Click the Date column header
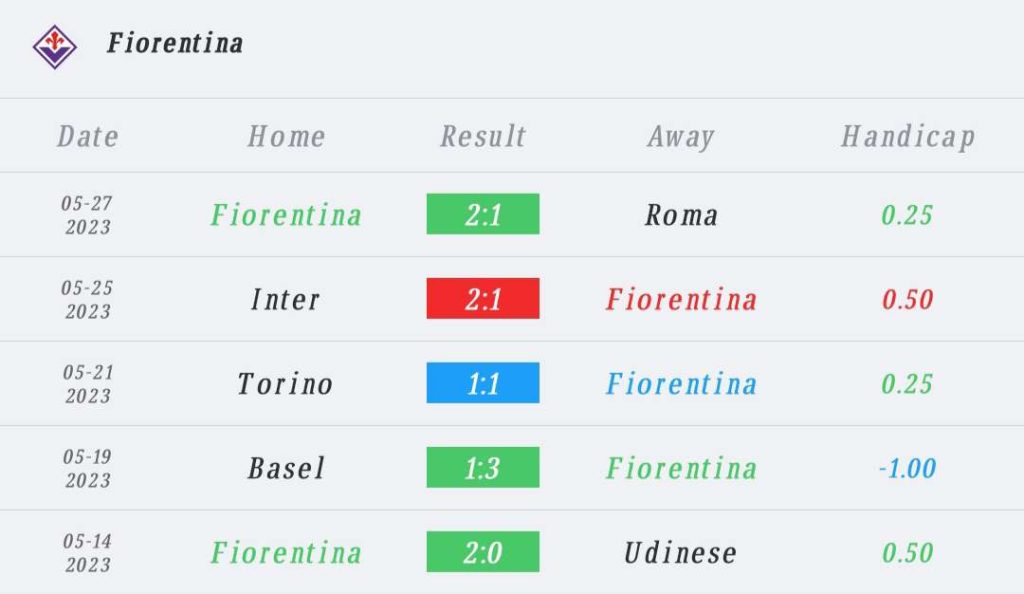 click(88, 136)
